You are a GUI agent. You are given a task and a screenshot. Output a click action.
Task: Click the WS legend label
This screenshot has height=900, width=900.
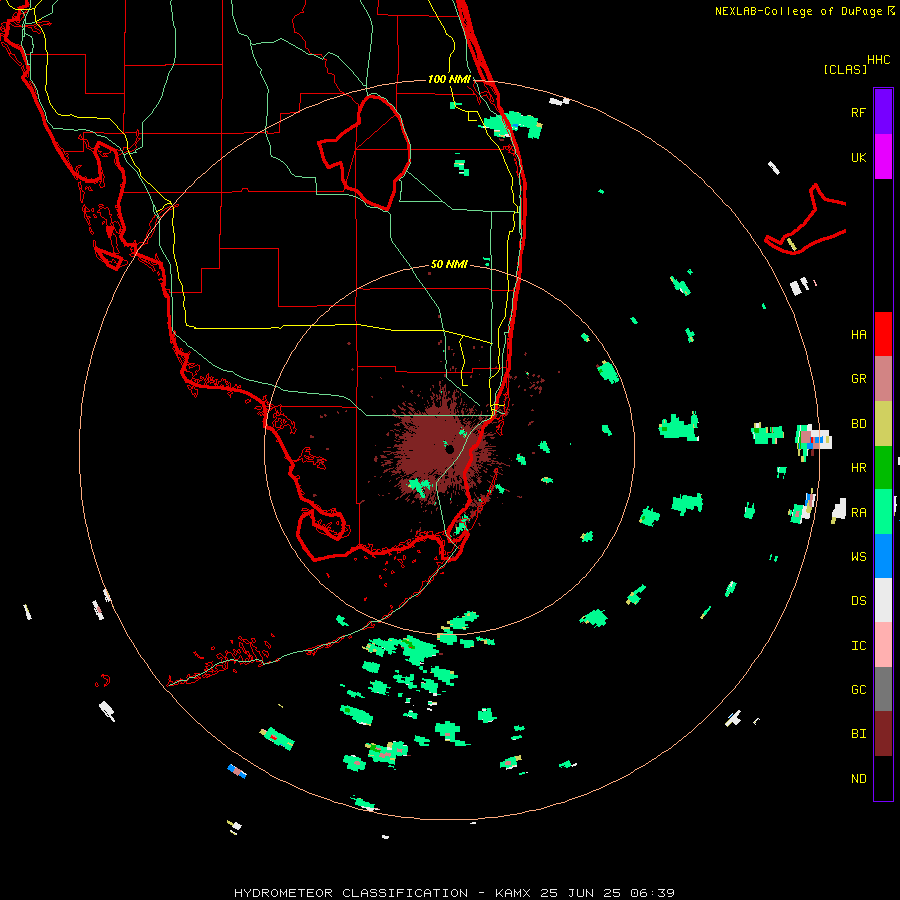click(858, 556)
